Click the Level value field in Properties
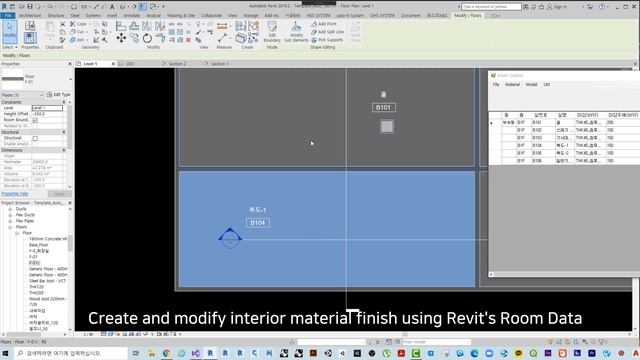Viewport: 640px width, 360px height. (47, 108)
